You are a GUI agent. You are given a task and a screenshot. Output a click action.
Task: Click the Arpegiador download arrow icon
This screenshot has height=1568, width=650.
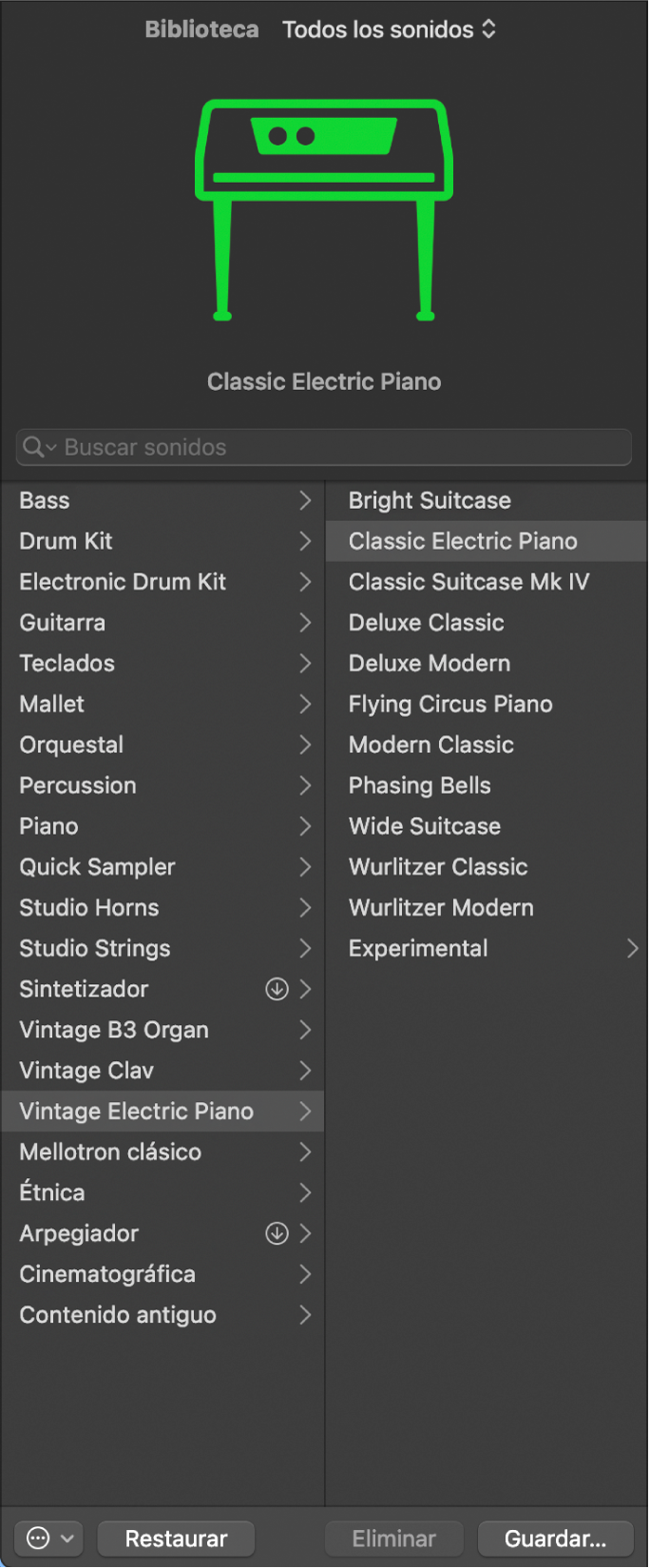tap(277, 1233)
